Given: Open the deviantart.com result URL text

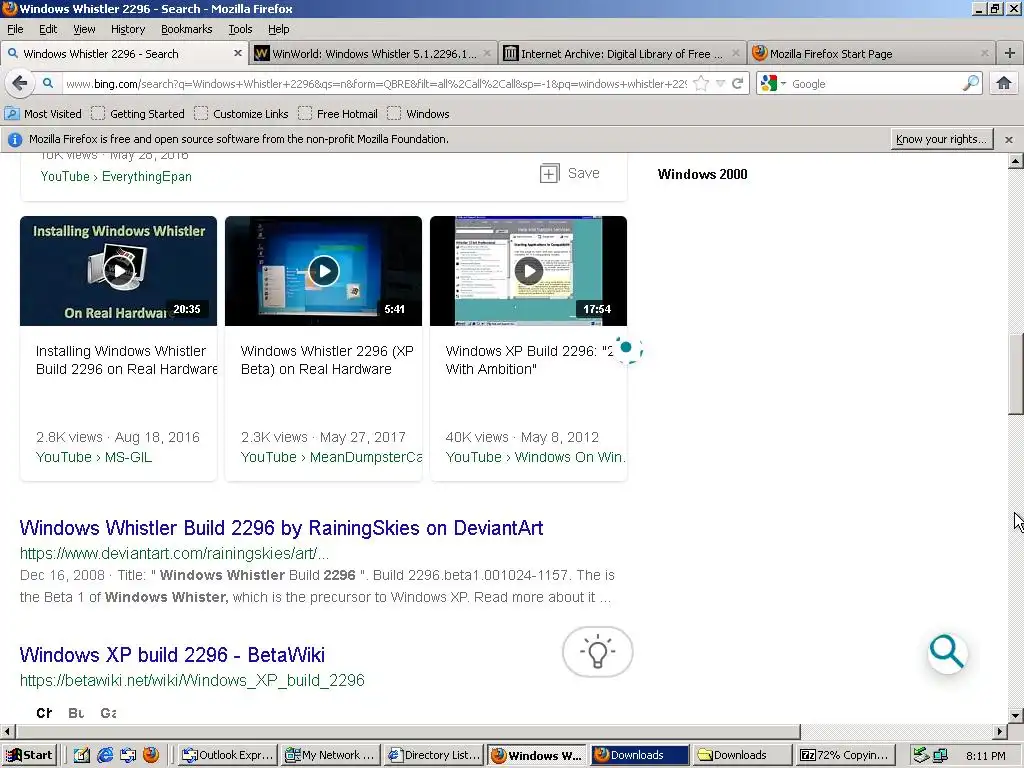Looking at the screenshot, I should tap(174, 554).
